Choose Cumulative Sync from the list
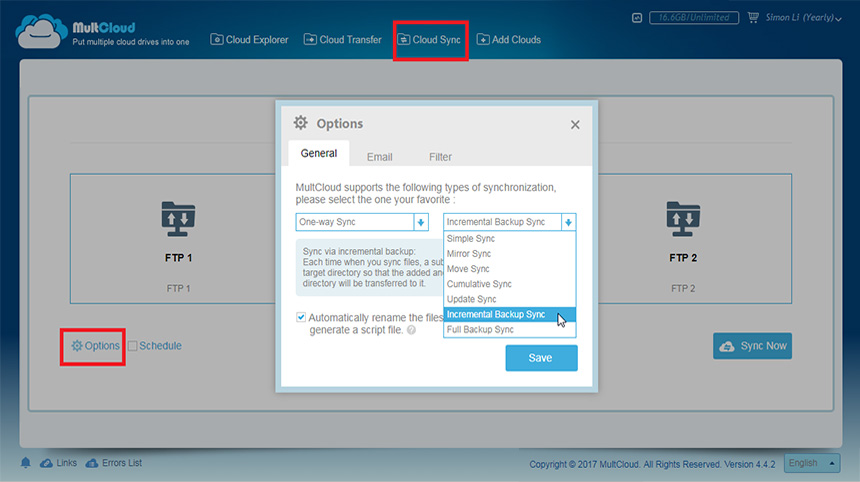Screen dimensions: 860x482 (510, 284)
